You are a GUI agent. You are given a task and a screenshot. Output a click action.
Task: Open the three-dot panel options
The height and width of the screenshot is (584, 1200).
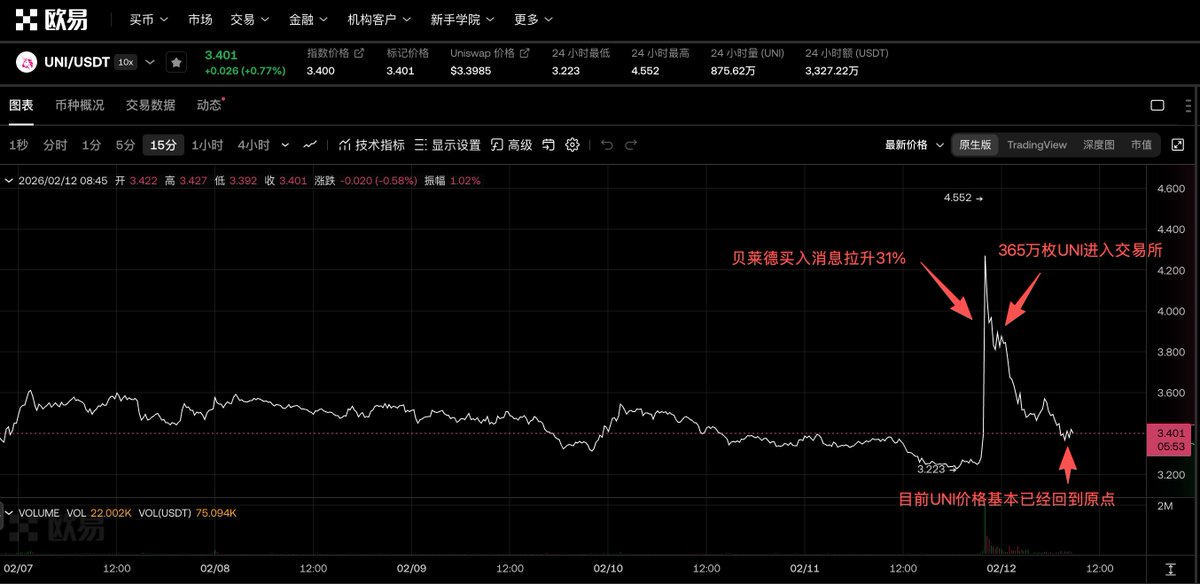(1187, 105)
